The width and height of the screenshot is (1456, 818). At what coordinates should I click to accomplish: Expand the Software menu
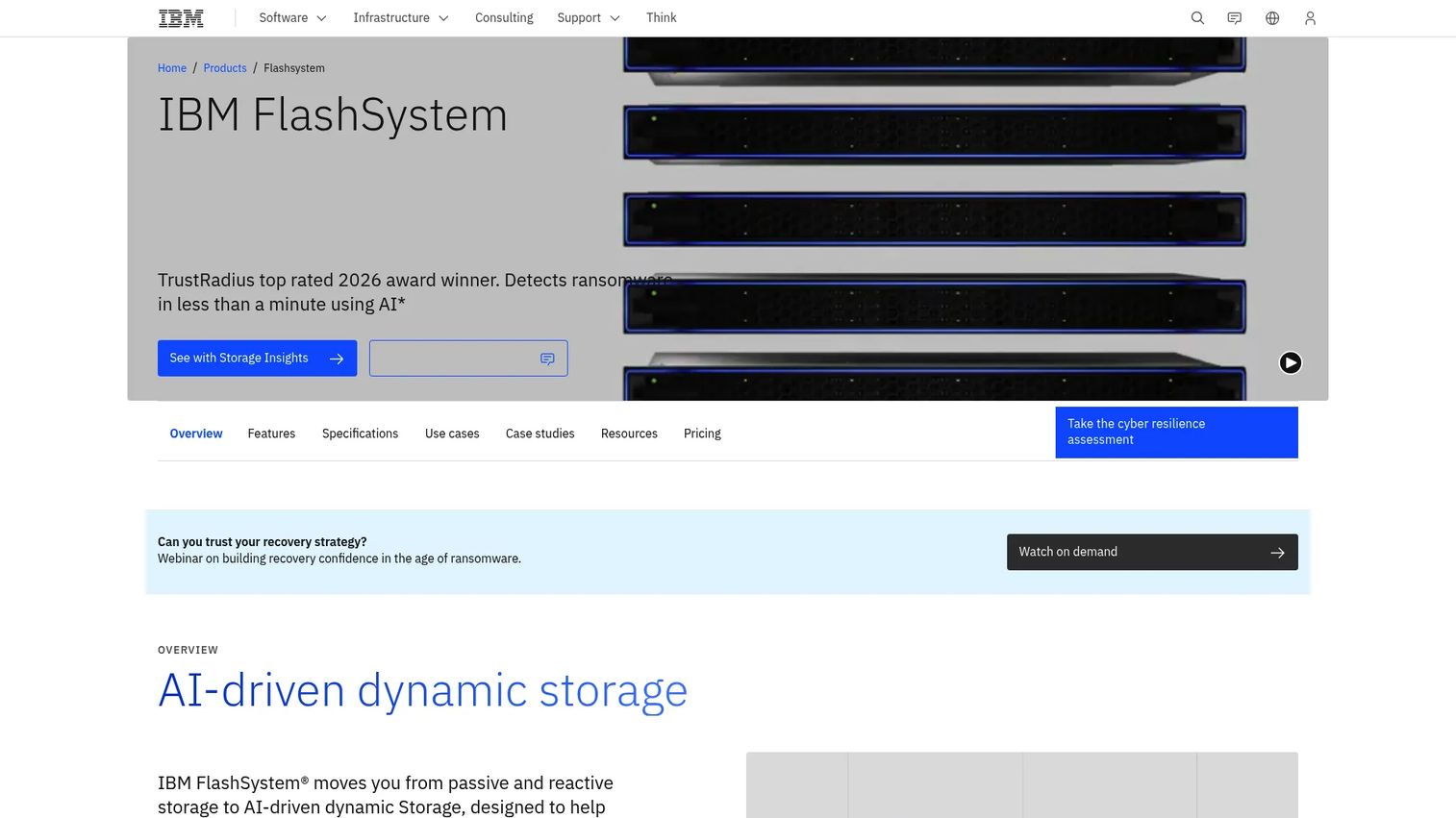292,18
